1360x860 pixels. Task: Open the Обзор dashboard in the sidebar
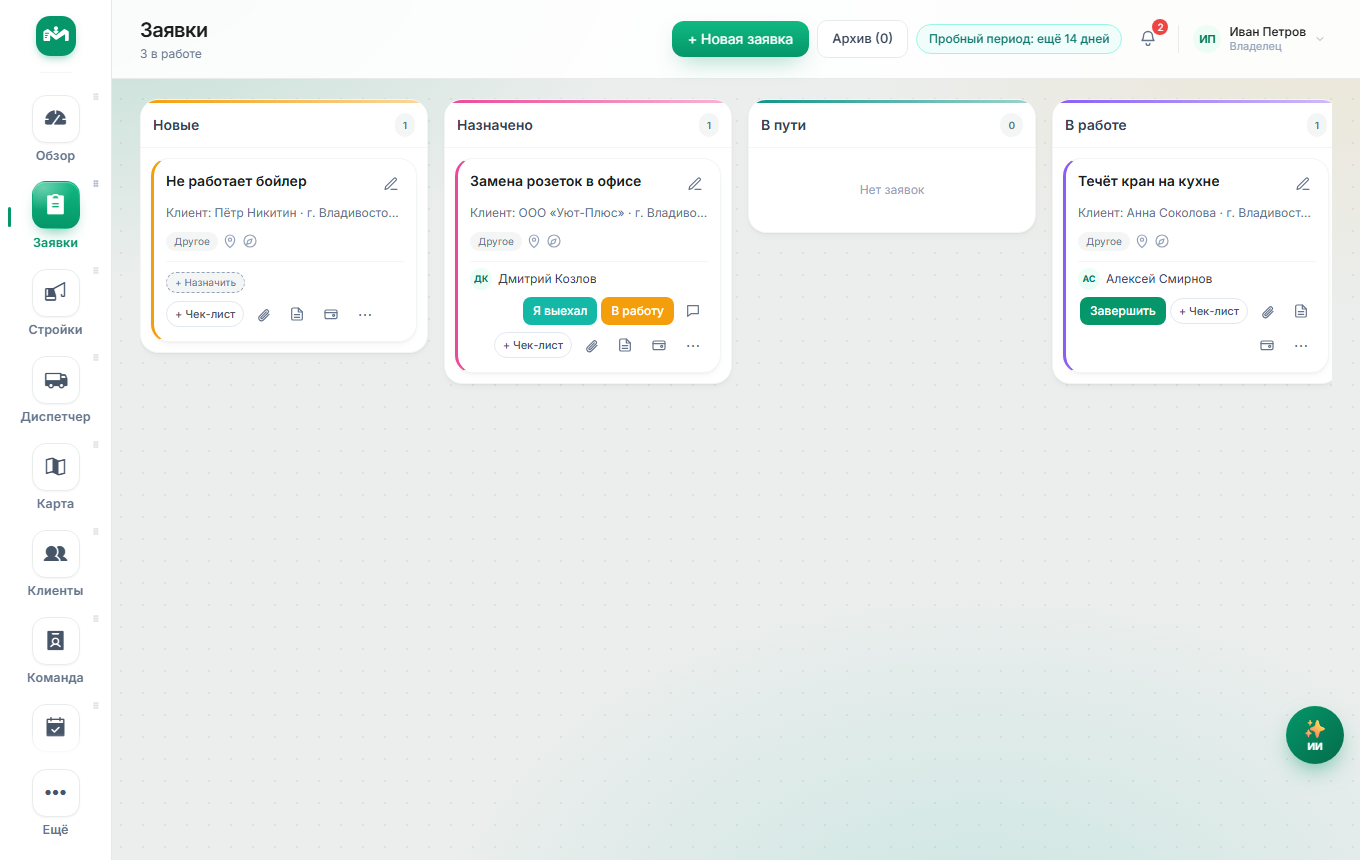click(56, 129)
